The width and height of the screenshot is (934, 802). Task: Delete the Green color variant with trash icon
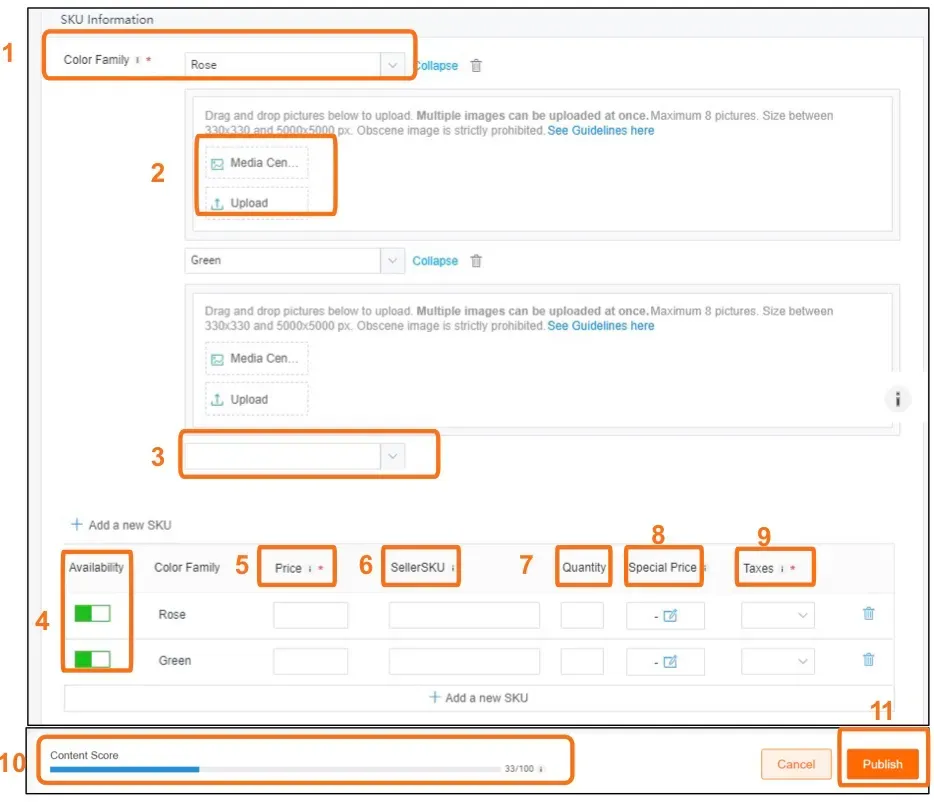click(x=476, y=261)
